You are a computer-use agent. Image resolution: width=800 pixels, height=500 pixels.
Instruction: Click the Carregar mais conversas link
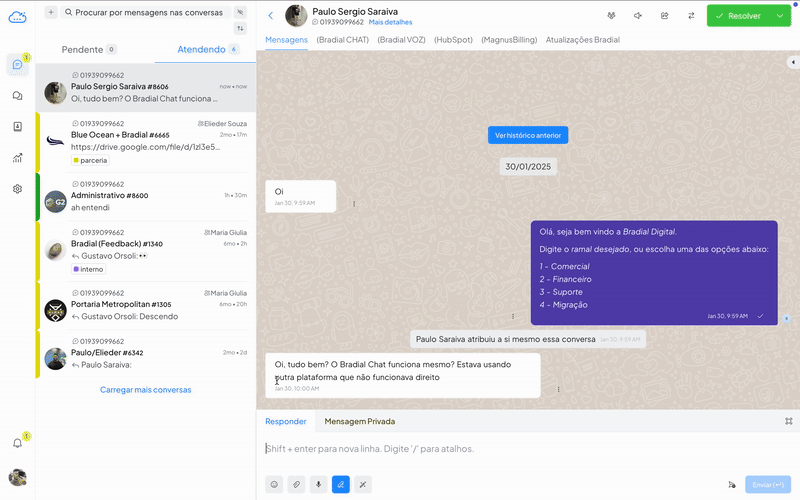[x=145, y=390]
